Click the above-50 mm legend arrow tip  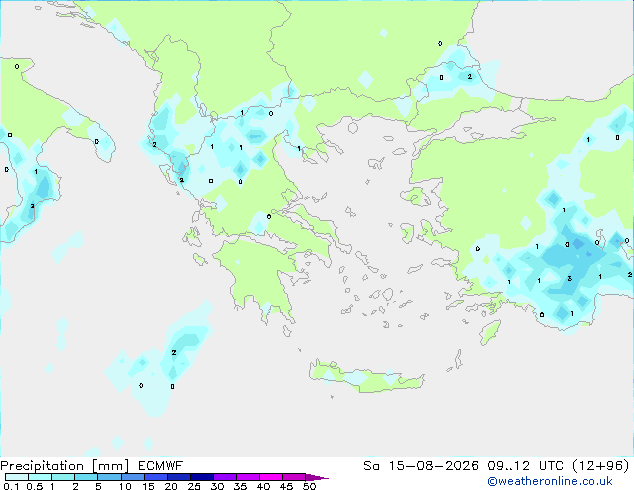tap(317, 477)
